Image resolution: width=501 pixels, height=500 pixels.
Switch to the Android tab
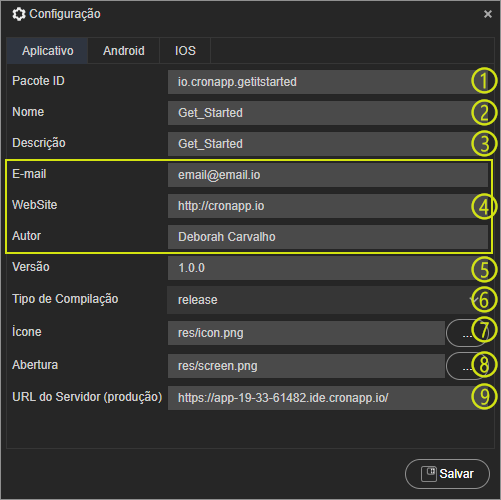pos(124,51)
